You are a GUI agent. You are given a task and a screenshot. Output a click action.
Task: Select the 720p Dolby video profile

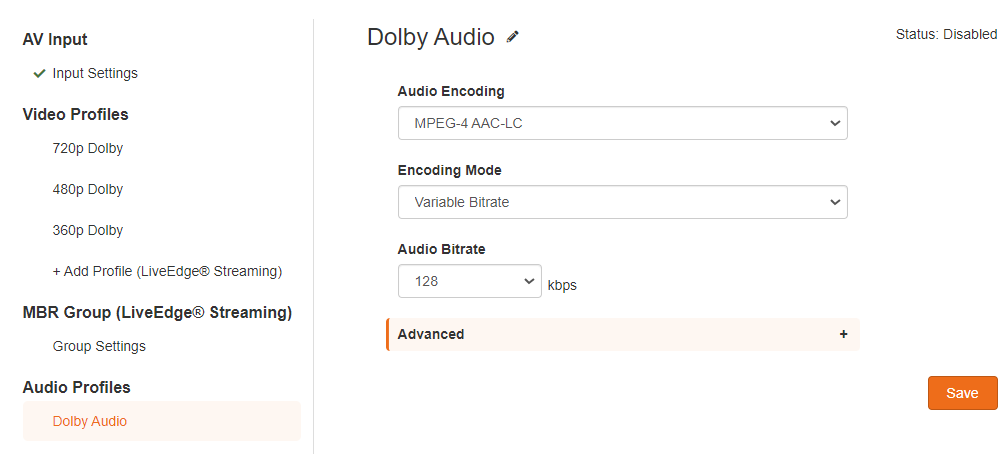pyautogui.click(x=87, y=149)
